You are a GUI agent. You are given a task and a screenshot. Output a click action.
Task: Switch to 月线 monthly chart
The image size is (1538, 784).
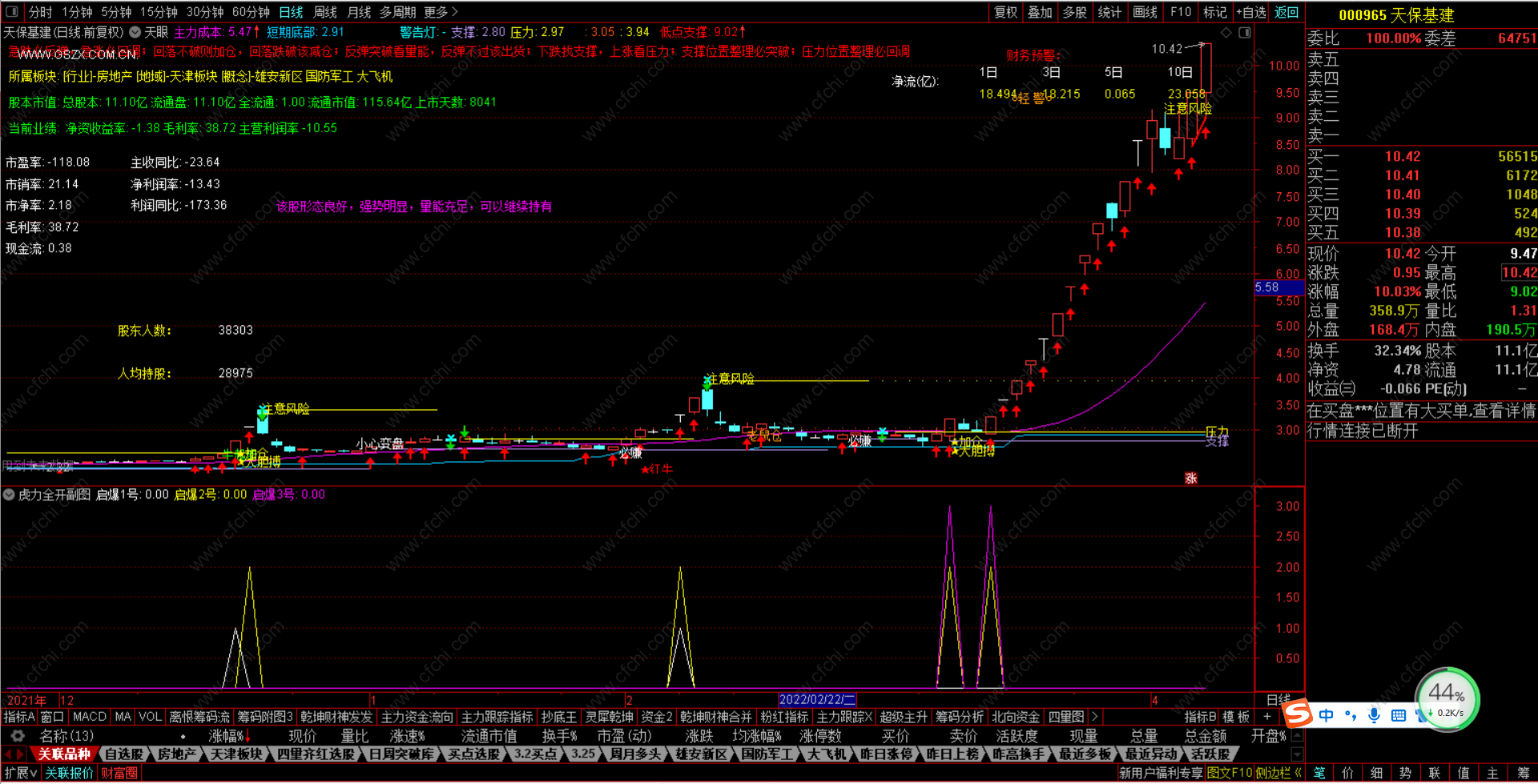pyautogui.click(x=359, y=12)
